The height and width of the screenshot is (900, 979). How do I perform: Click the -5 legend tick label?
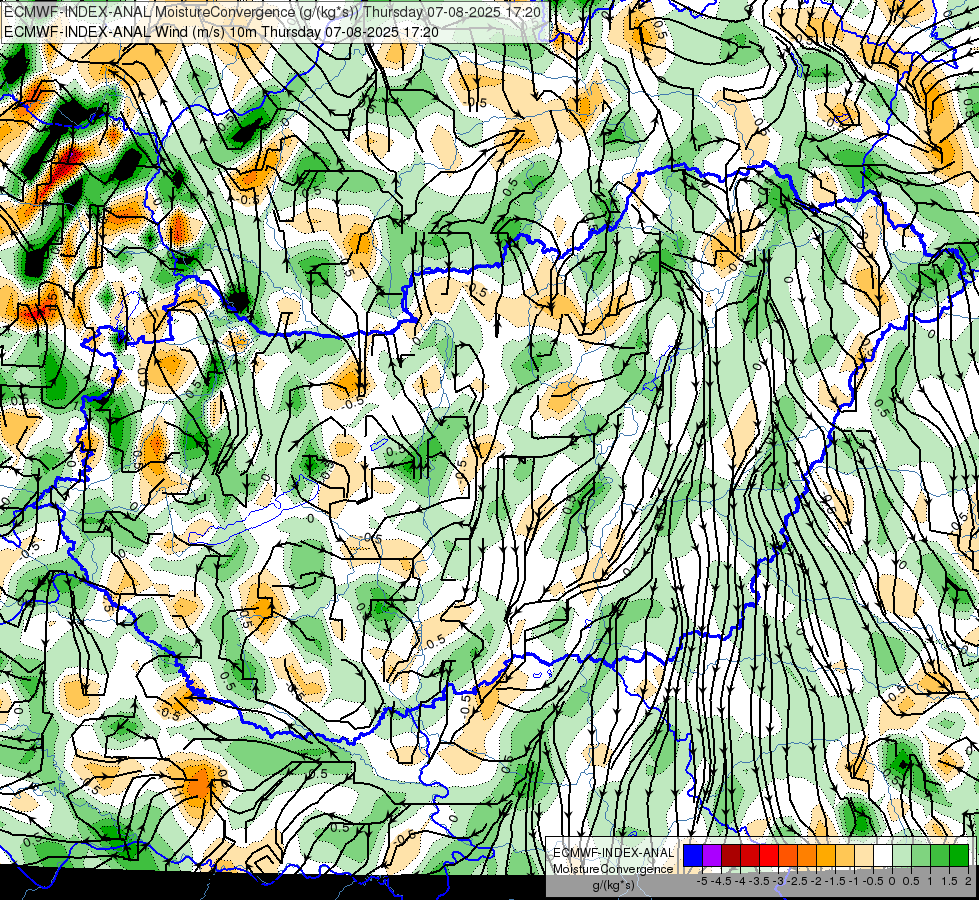click(x=702, y=881)
